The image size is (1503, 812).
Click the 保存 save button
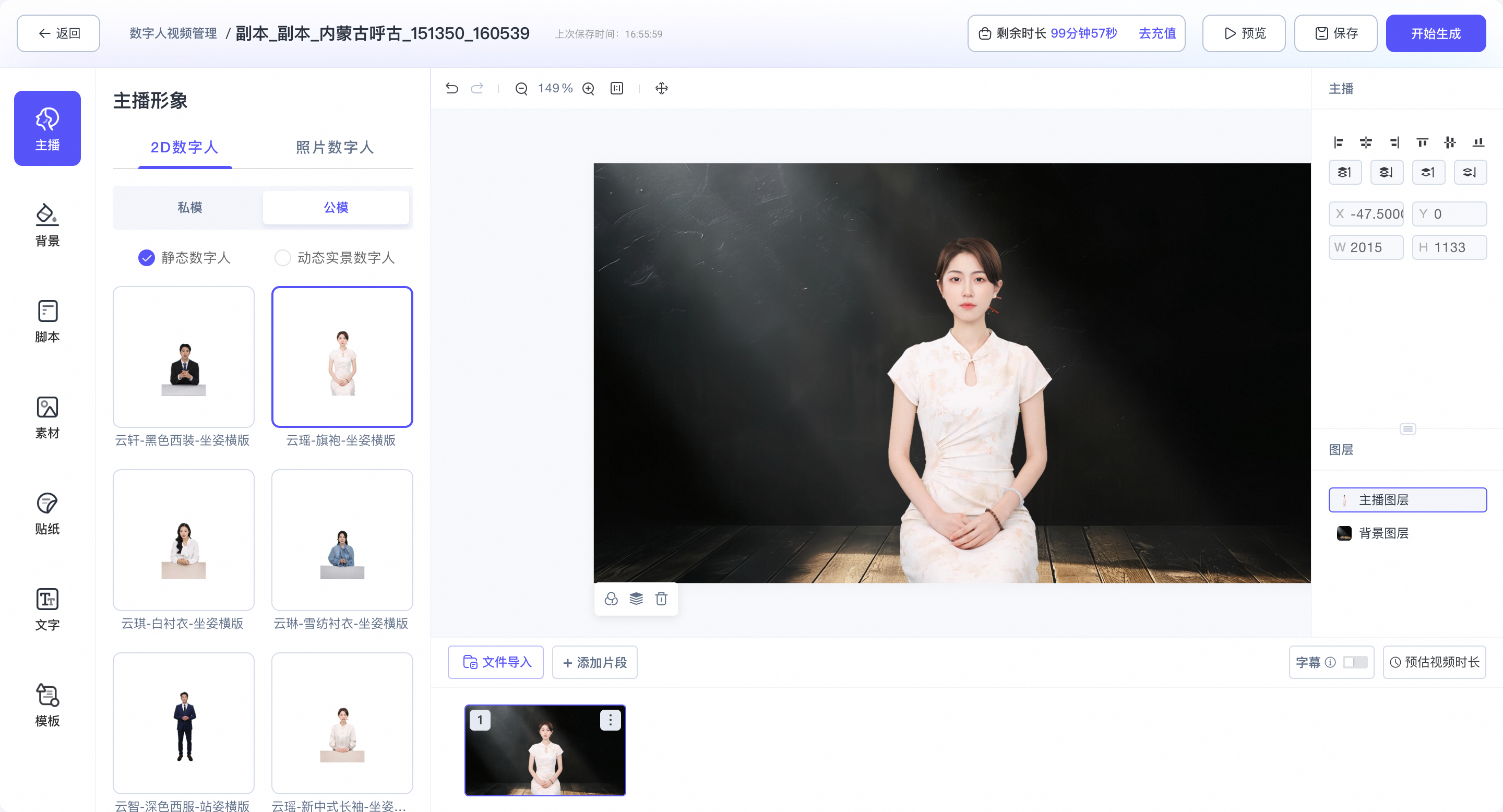(x=1336, y=33)
